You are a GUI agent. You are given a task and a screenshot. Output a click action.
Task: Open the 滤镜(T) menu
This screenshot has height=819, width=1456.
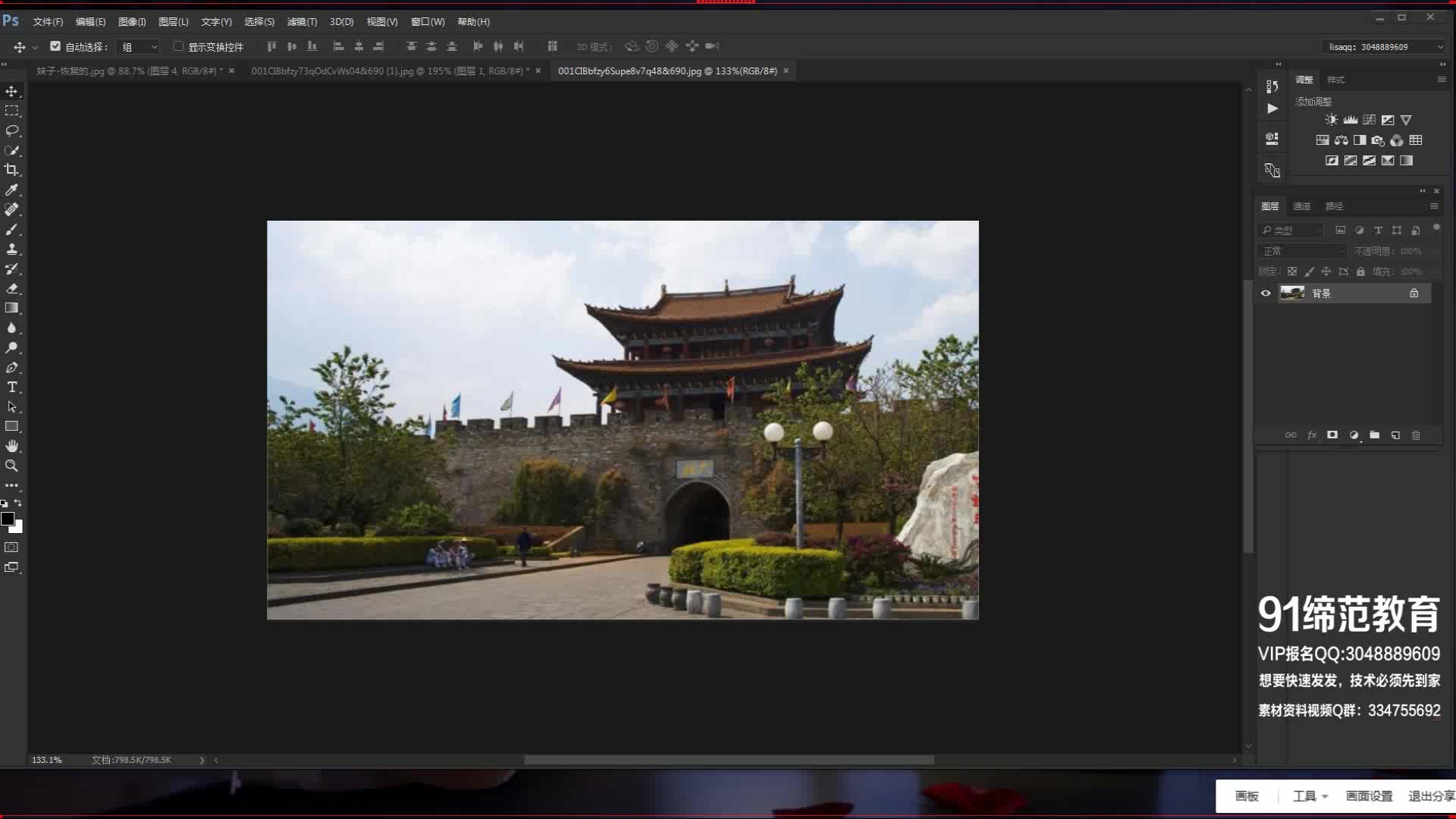tap(302, 22)
